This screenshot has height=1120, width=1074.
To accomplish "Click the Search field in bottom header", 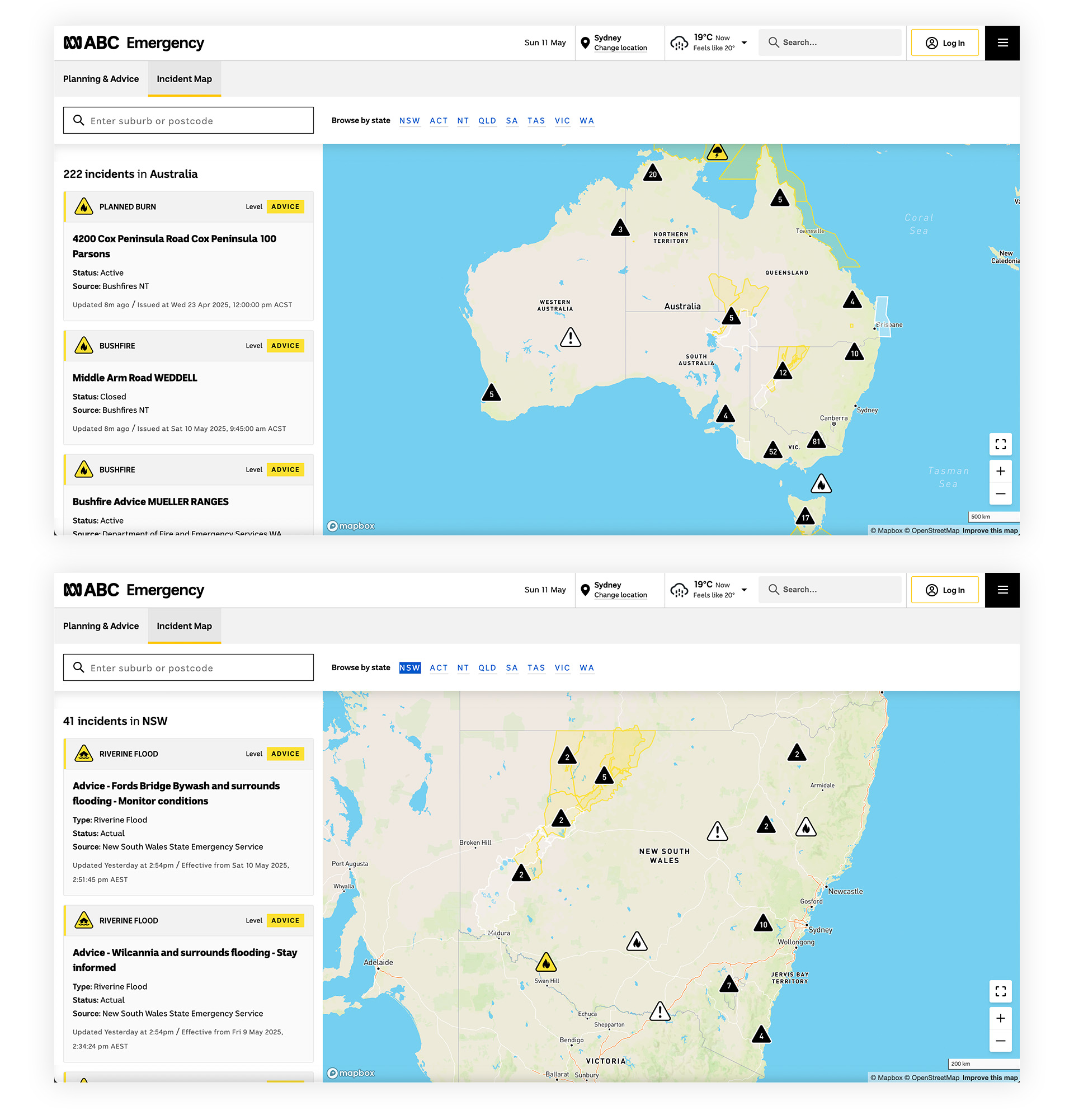I will pyautogui.click(x=831, y=589).
